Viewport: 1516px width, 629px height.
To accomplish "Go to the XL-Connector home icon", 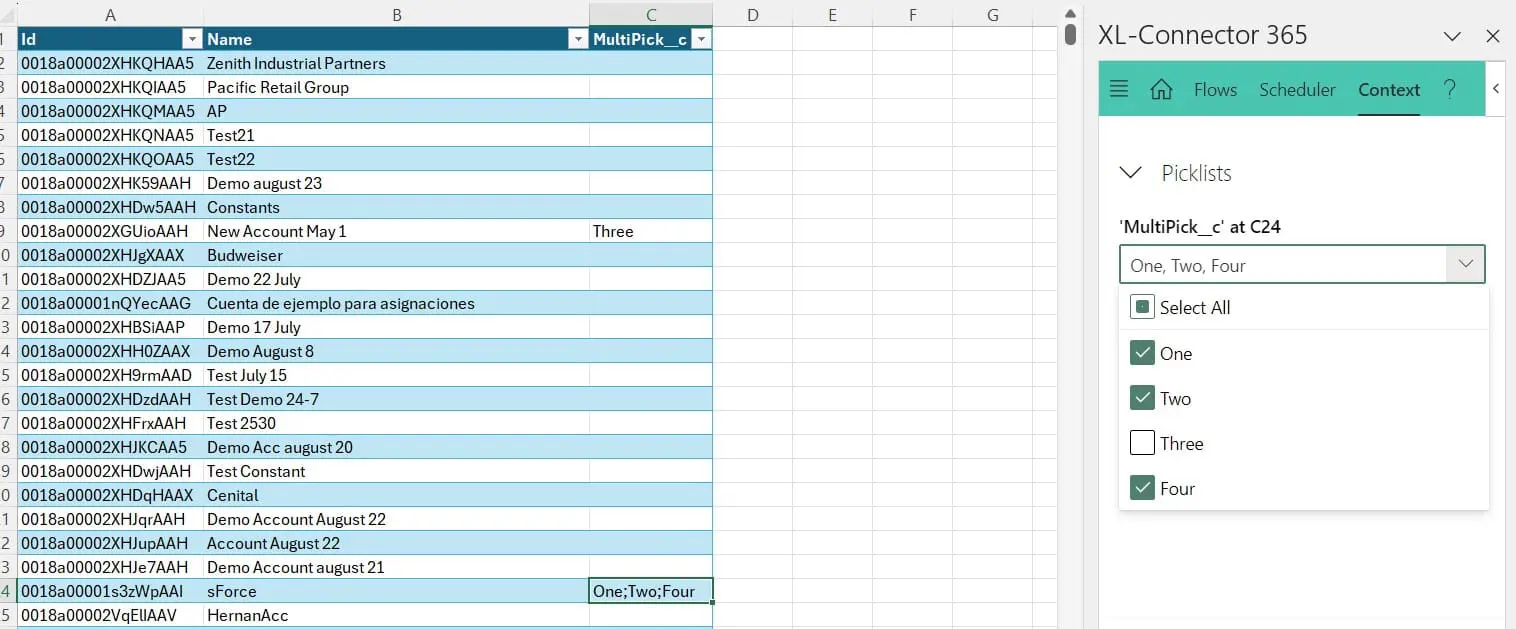I will tap(1161, 89).
